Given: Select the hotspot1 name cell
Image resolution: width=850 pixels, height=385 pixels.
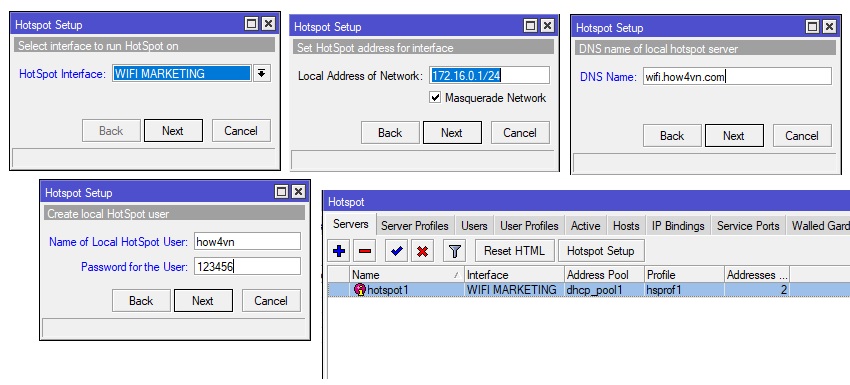Looking at the screenshot, I should (x=408, y=290).
